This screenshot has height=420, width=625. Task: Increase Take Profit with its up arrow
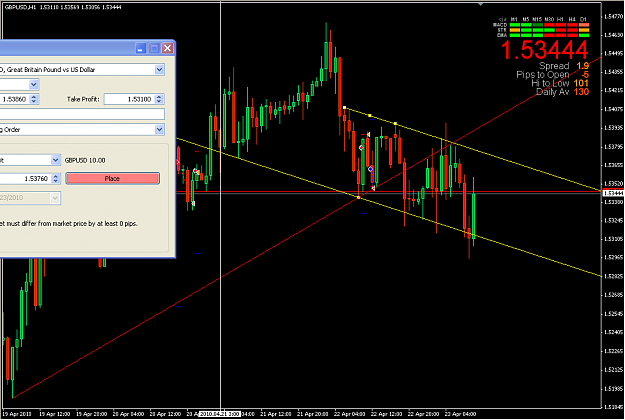[159, 96]
